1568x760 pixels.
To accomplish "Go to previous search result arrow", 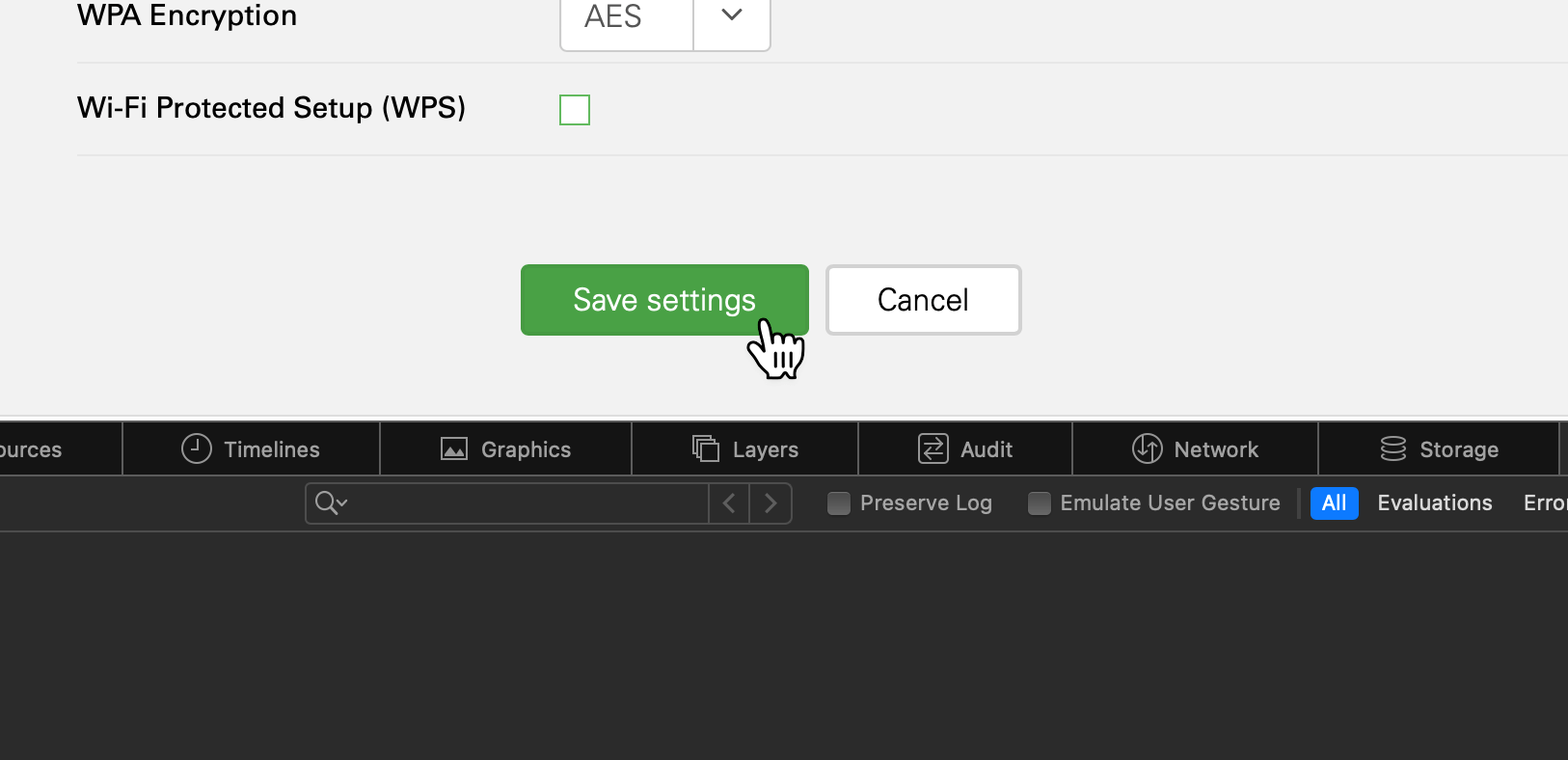I will 729,502.
